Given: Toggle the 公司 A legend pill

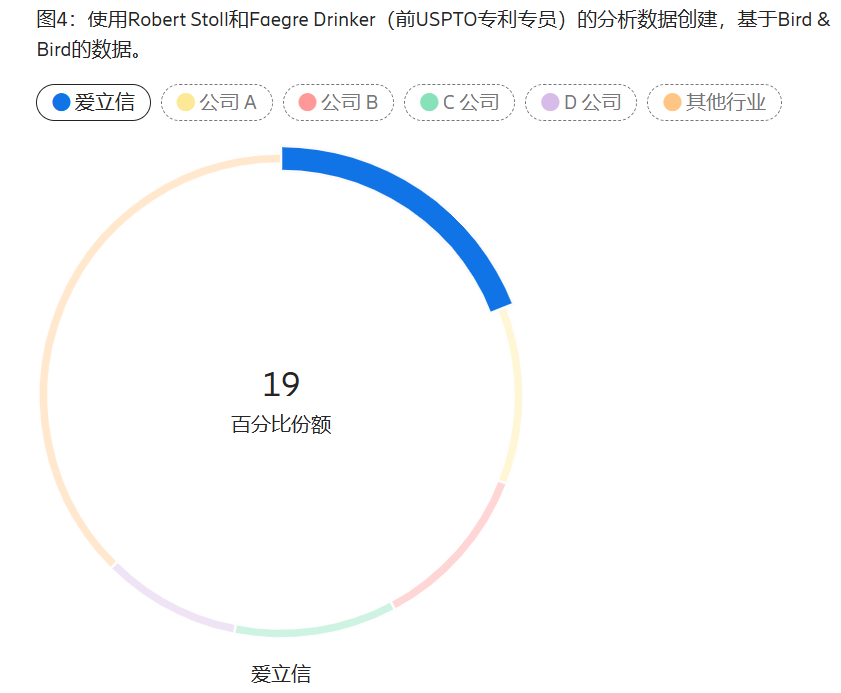Looking at the screenshot, I should point(217,102).
